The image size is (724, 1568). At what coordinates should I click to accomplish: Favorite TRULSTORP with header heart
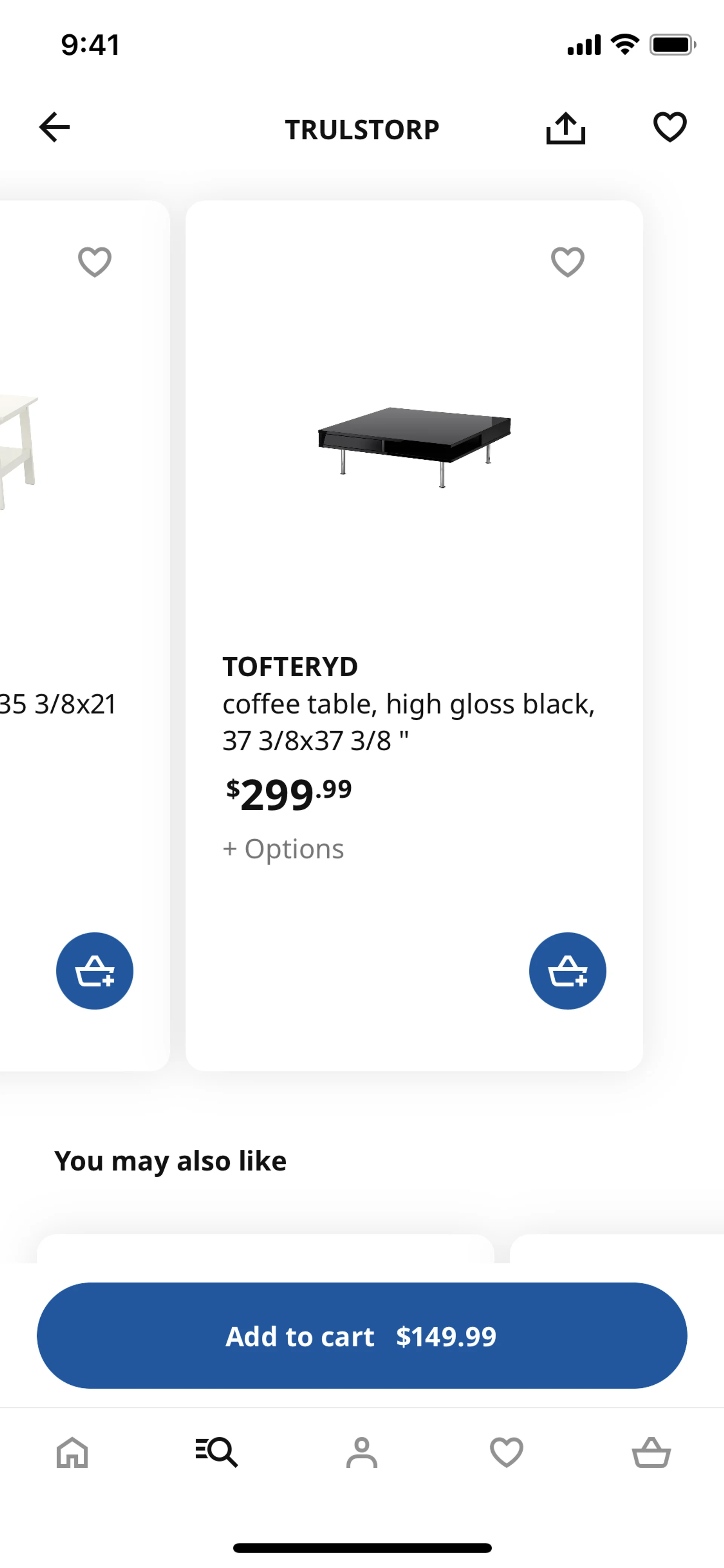(670, 127)
